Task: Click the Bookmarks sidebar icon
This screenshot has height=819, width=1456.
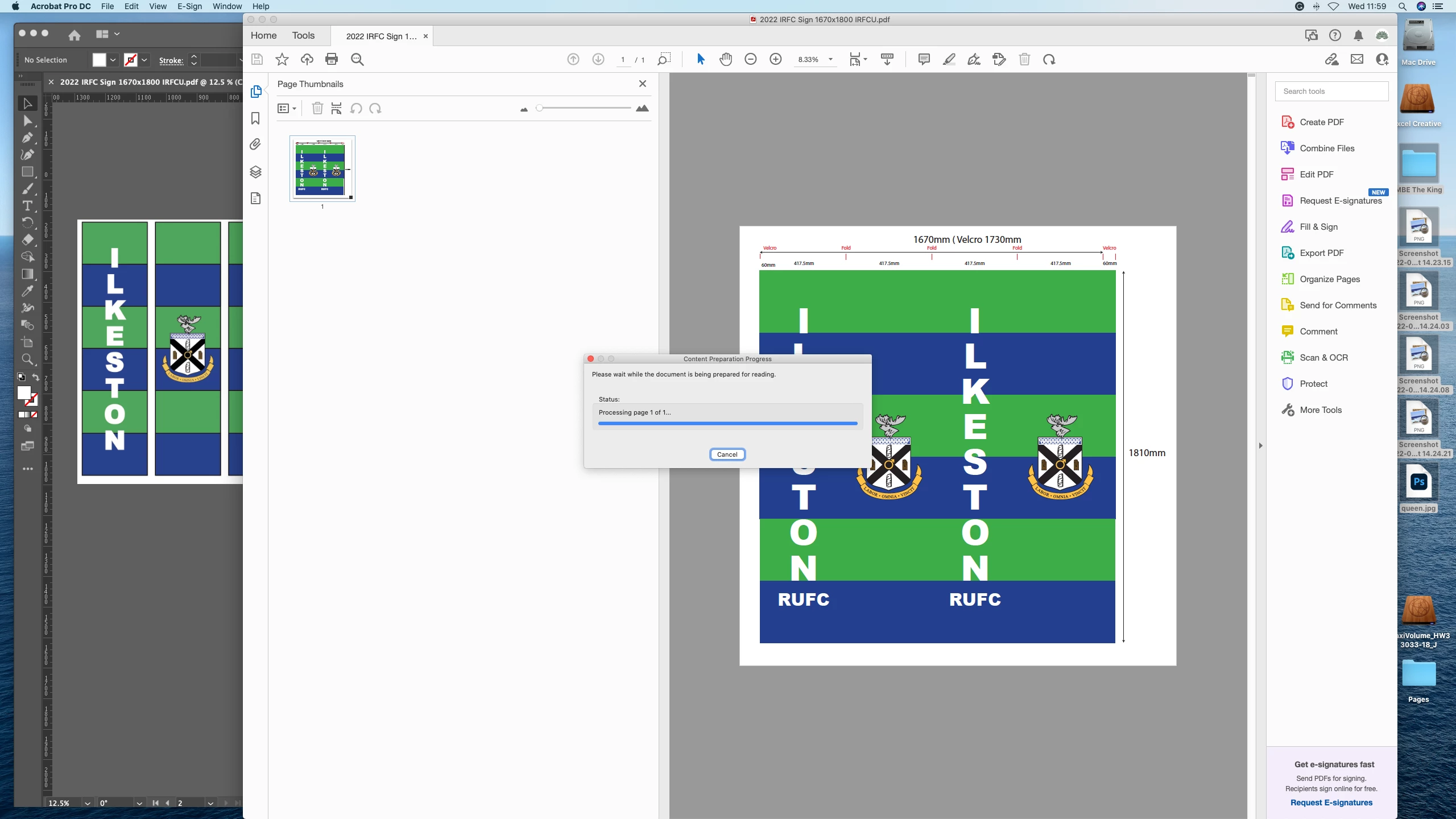Action: 255,118
